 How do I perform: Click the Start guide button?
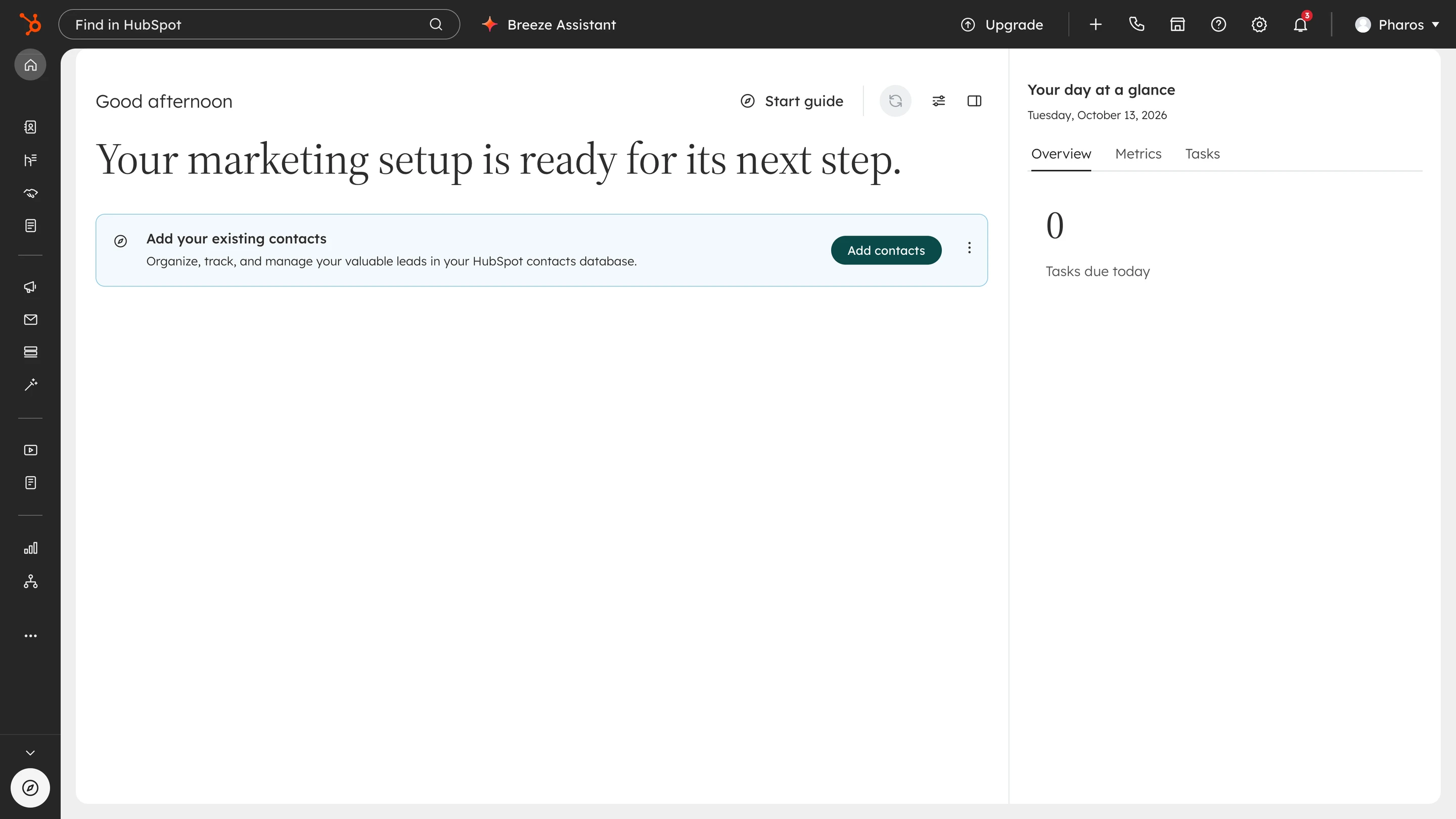[x=791, y=101]
